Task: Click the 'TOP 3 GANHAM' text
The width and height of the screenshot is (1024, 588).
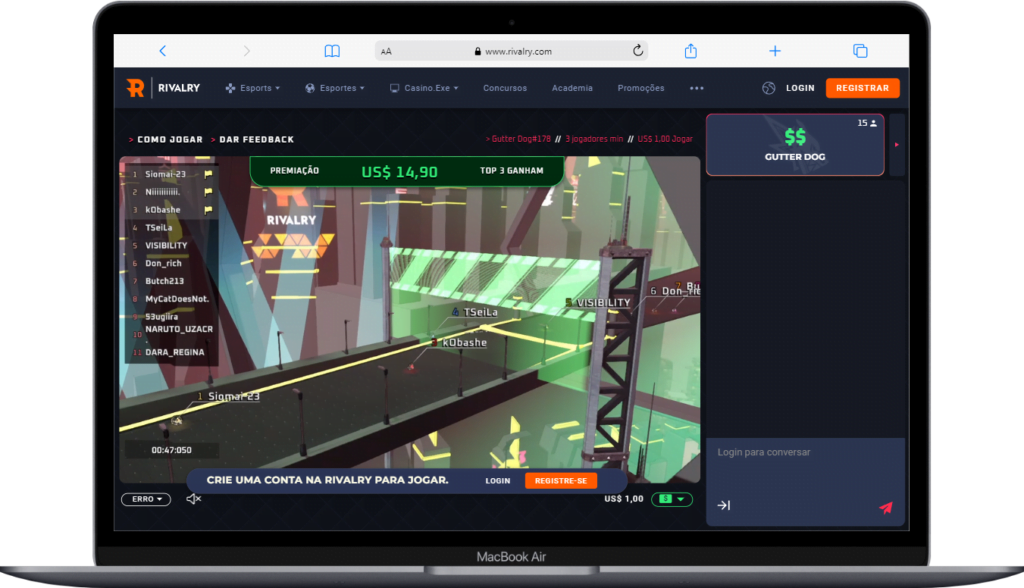Action: (x=511, y=171)
